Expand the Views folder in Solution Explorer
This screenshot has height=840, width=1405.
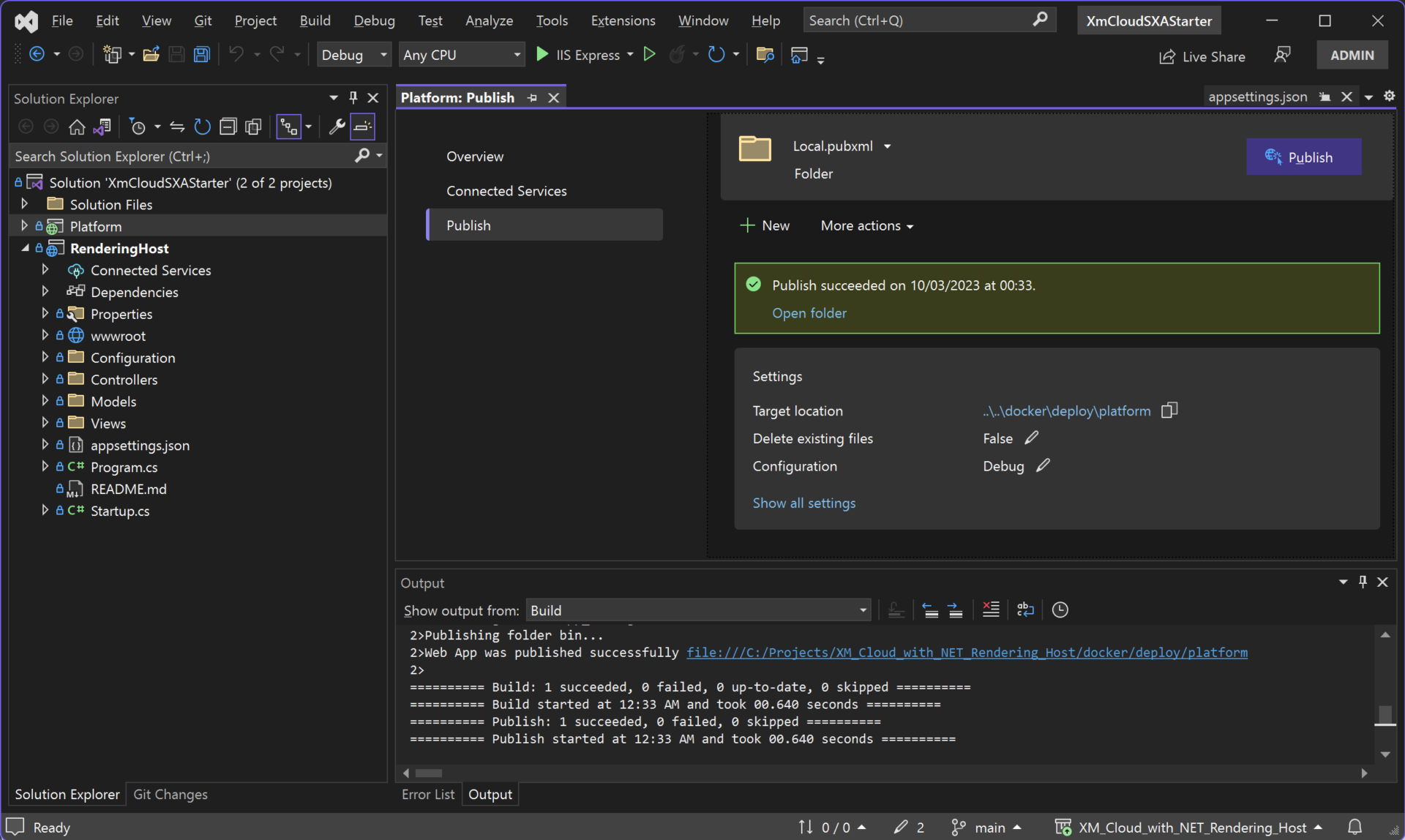pos(45,423)
